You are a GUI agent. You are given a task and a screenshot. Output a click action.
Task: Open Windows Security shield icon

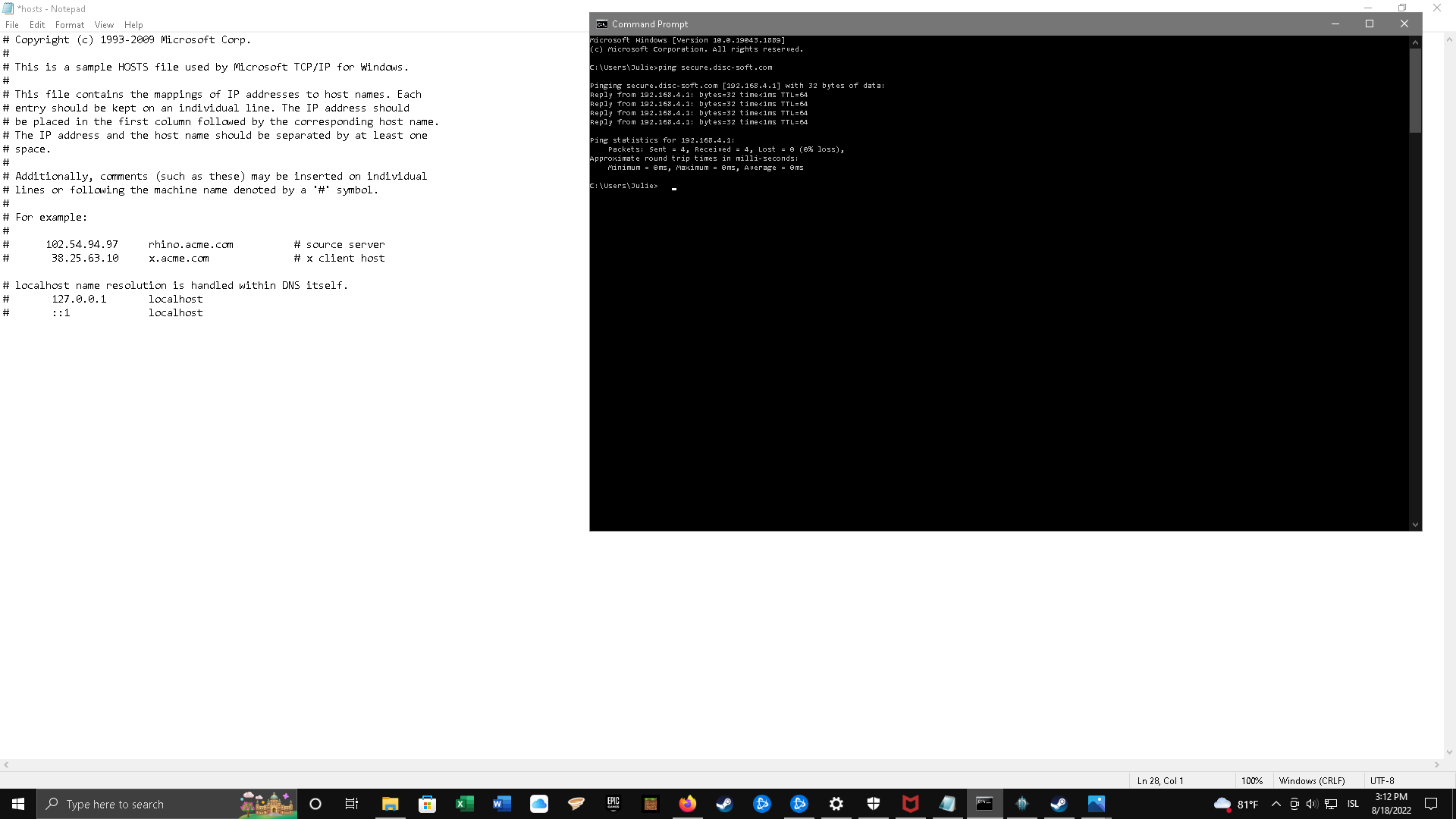(x=873, y=804)
